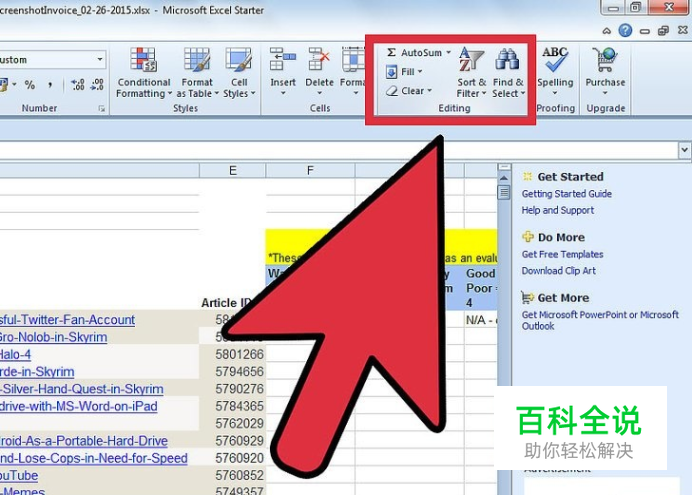692x495 pixels.
Task: Click the Clear eraser icon
Action: 391,91
